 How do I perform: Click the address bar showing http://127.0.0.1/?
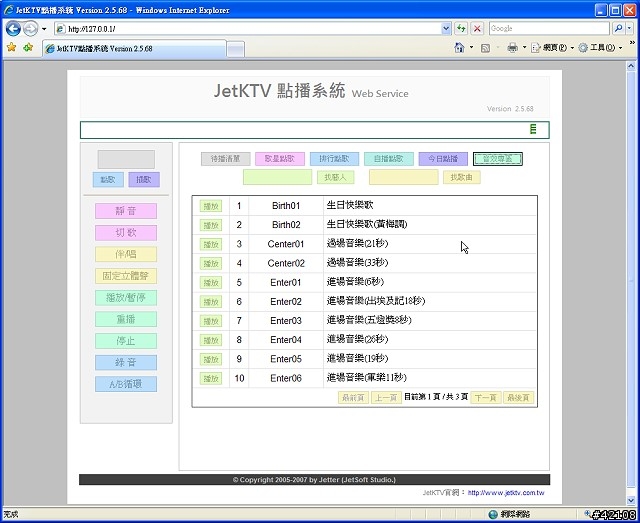247,29
